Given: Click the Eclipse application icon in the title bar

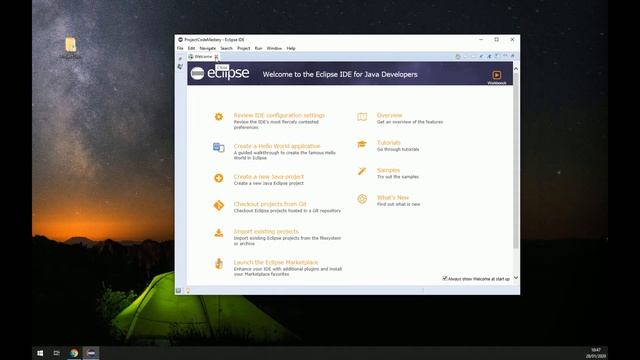Looking at the screenshot, I should (x=180, y=40).
